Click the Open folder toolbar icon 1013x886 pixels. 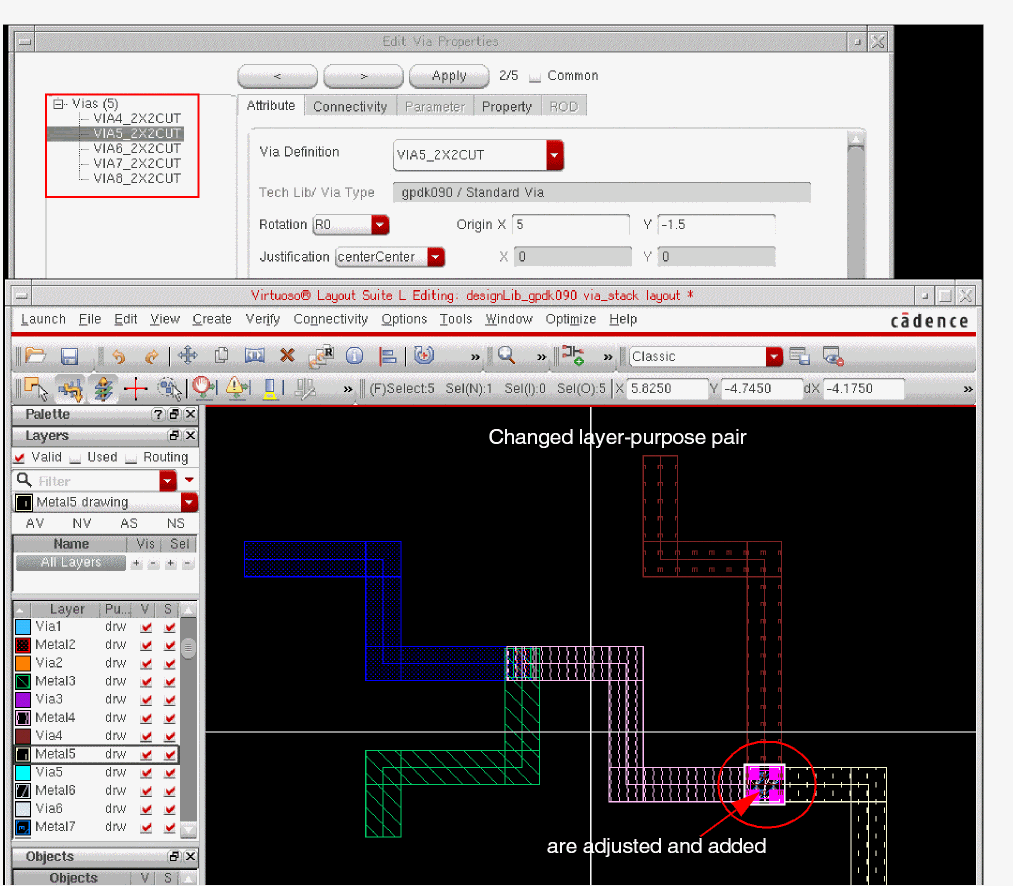click(x=35, y=356)
